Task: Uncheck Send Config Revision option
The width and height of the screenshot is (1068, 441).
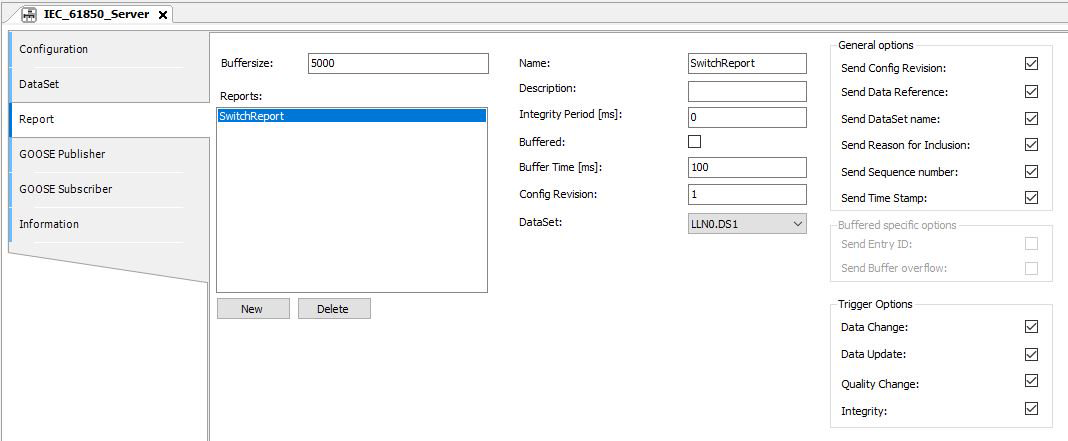Action: coord(1031,64)
